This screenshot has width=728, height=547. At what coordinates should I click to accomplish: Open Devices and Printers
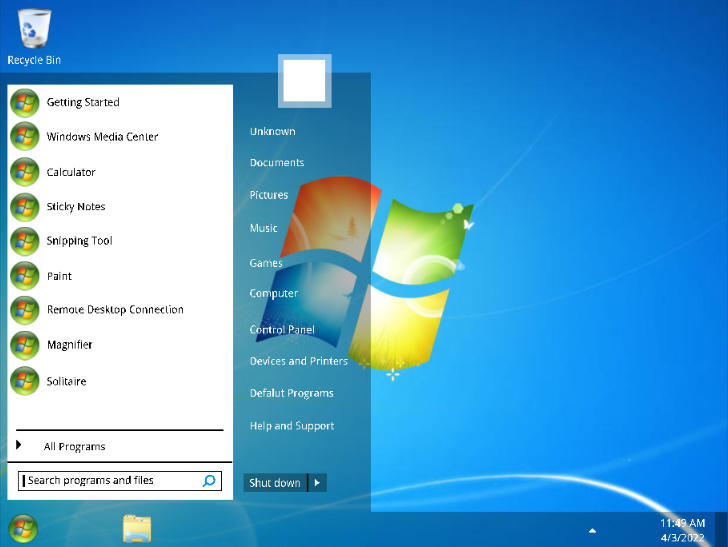[x=299, y=361]
